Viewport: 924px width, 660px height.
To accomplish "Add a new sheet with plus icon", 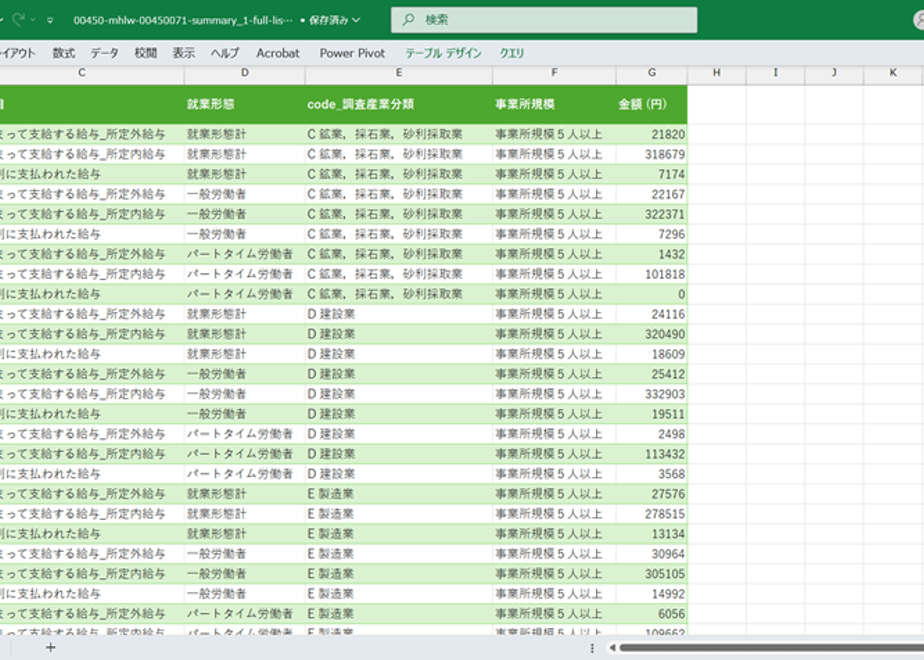I will [51, 648].
